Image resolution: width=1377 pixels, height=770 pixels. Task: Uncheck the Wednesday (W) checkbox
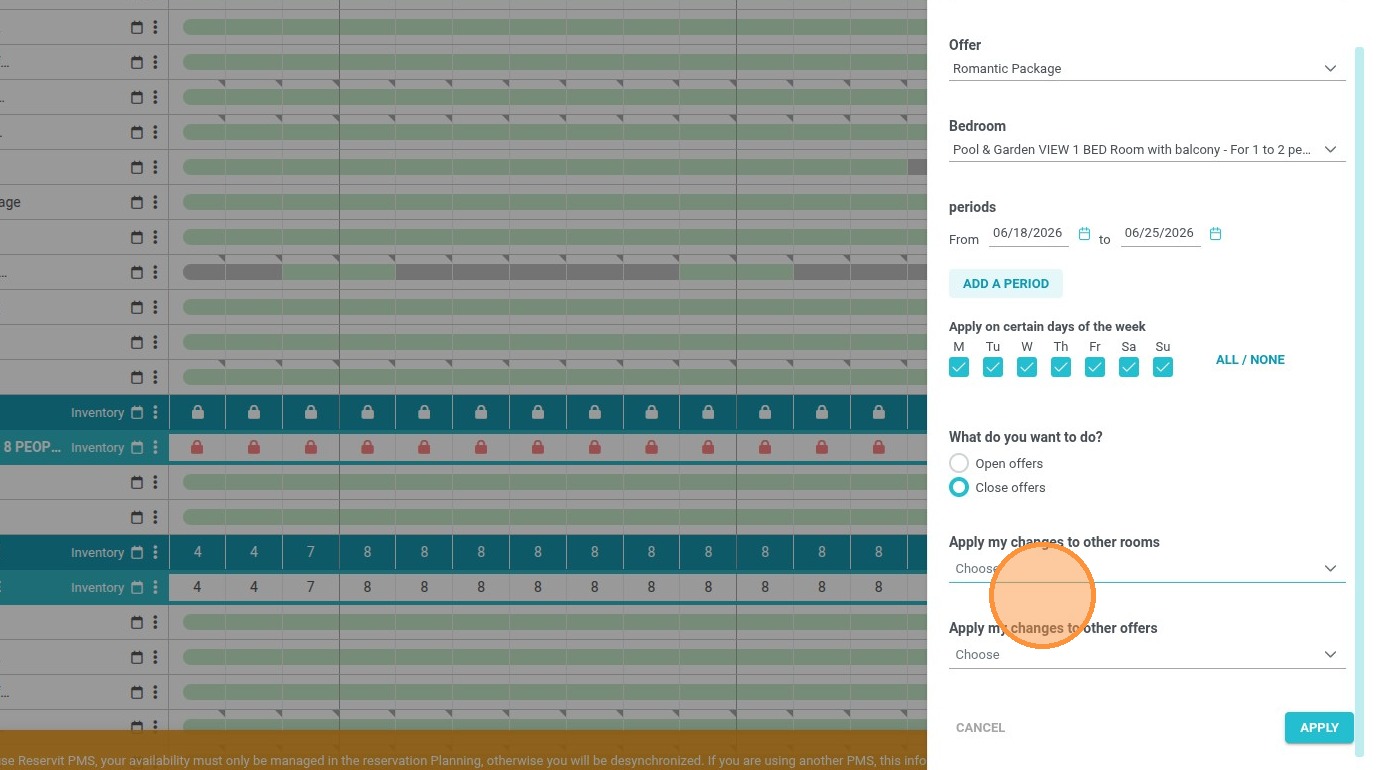1027,367
